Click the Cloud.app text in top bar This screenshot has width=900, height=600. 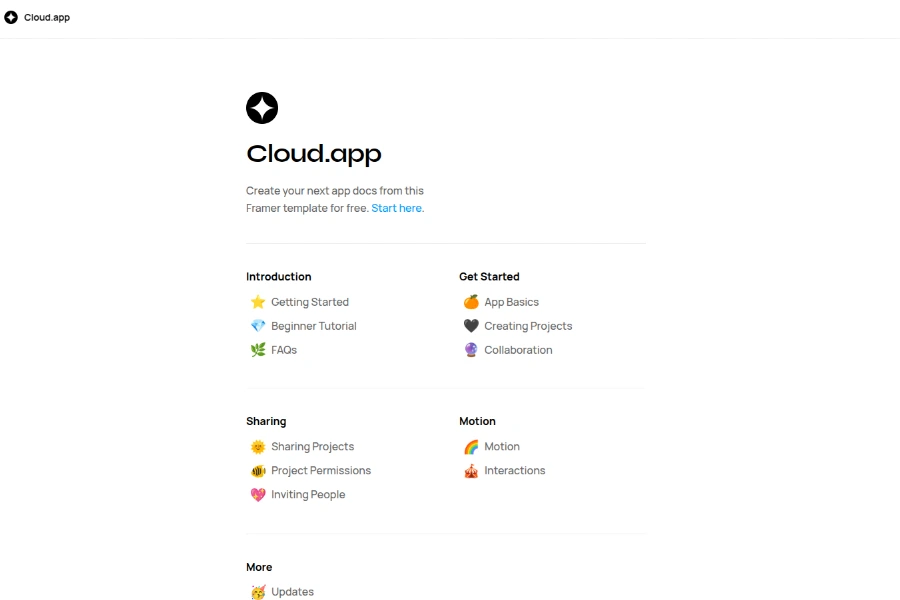(x=47, y=18)
